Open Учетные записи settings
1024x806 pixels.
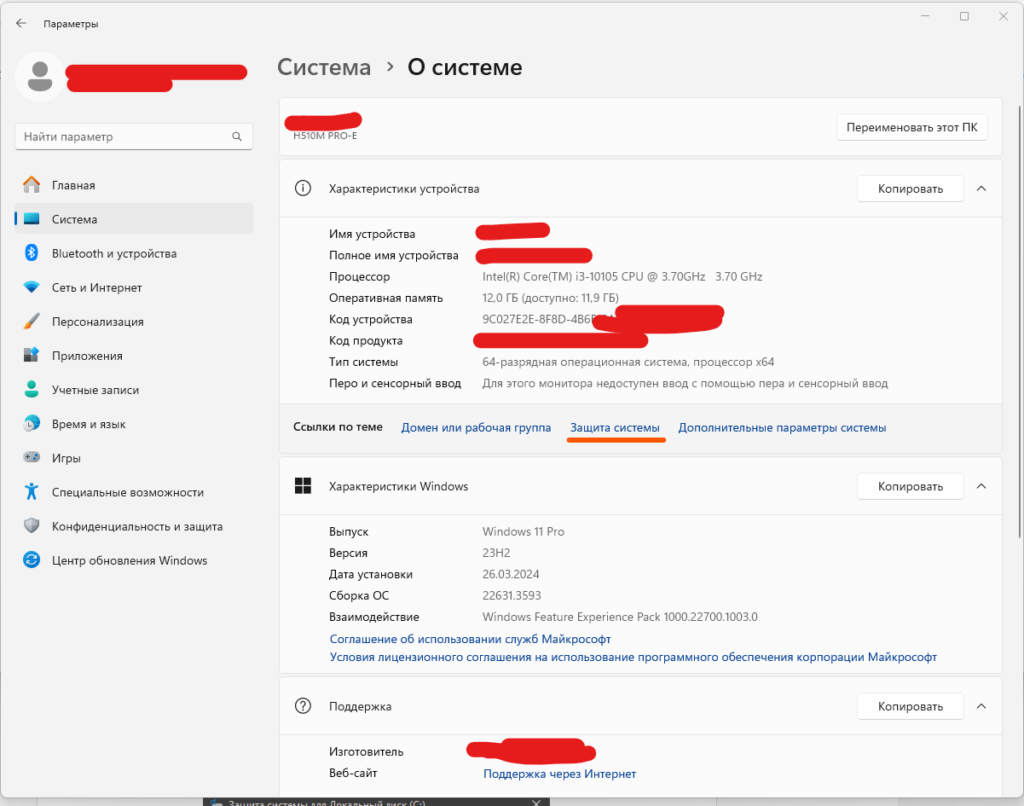tap(134, 389)
